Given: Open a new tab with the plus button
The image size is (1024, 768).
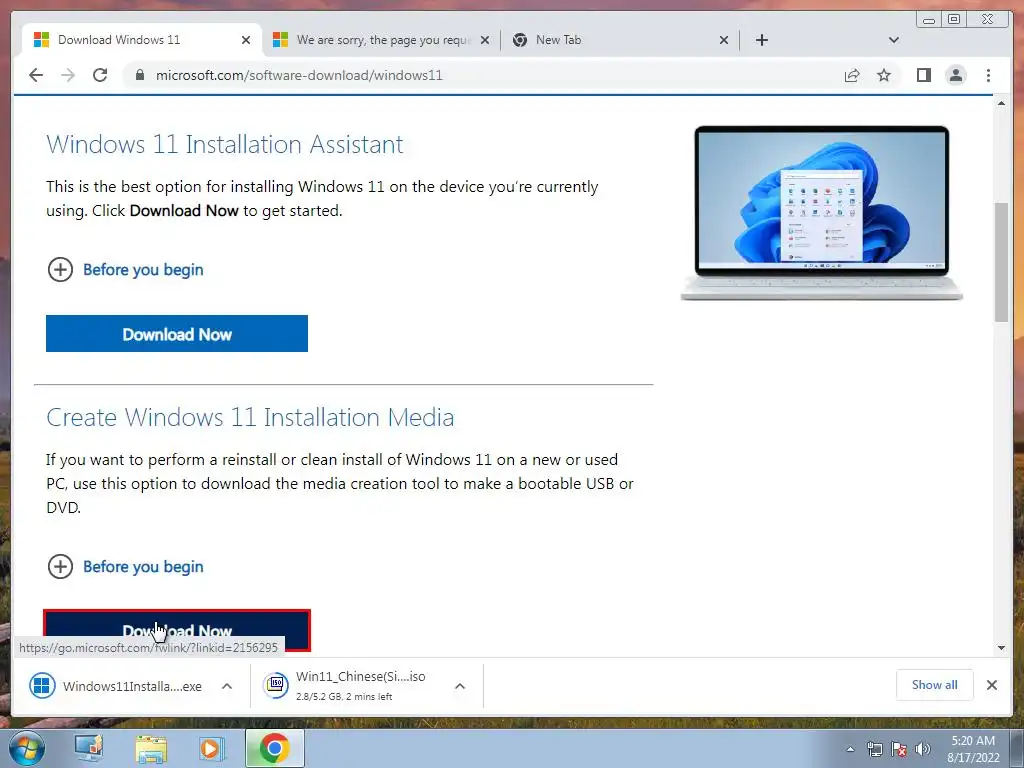Looking at the screenshot, I should [x=761, y=40].
